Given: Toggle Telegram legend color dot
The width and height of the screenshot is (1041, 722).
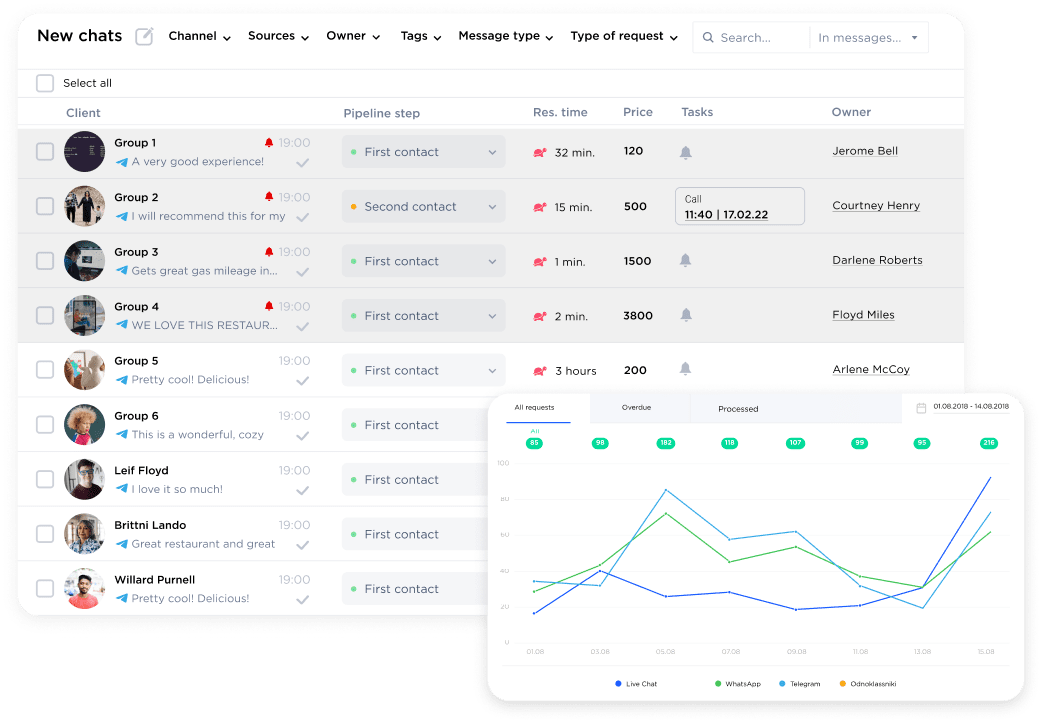Looking at the screenshot, I should 782,684.
